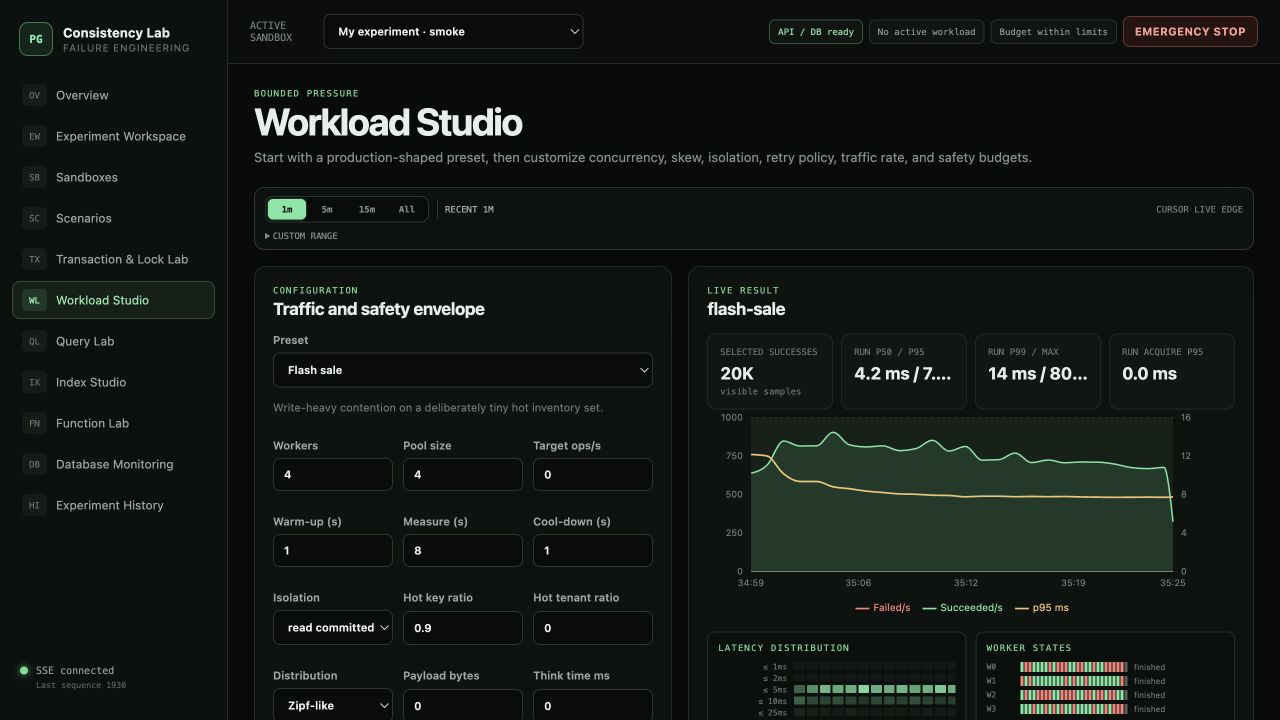Open Database Monitoring
Viewport: 1280px width, 720px height.
tap(113, 464)
